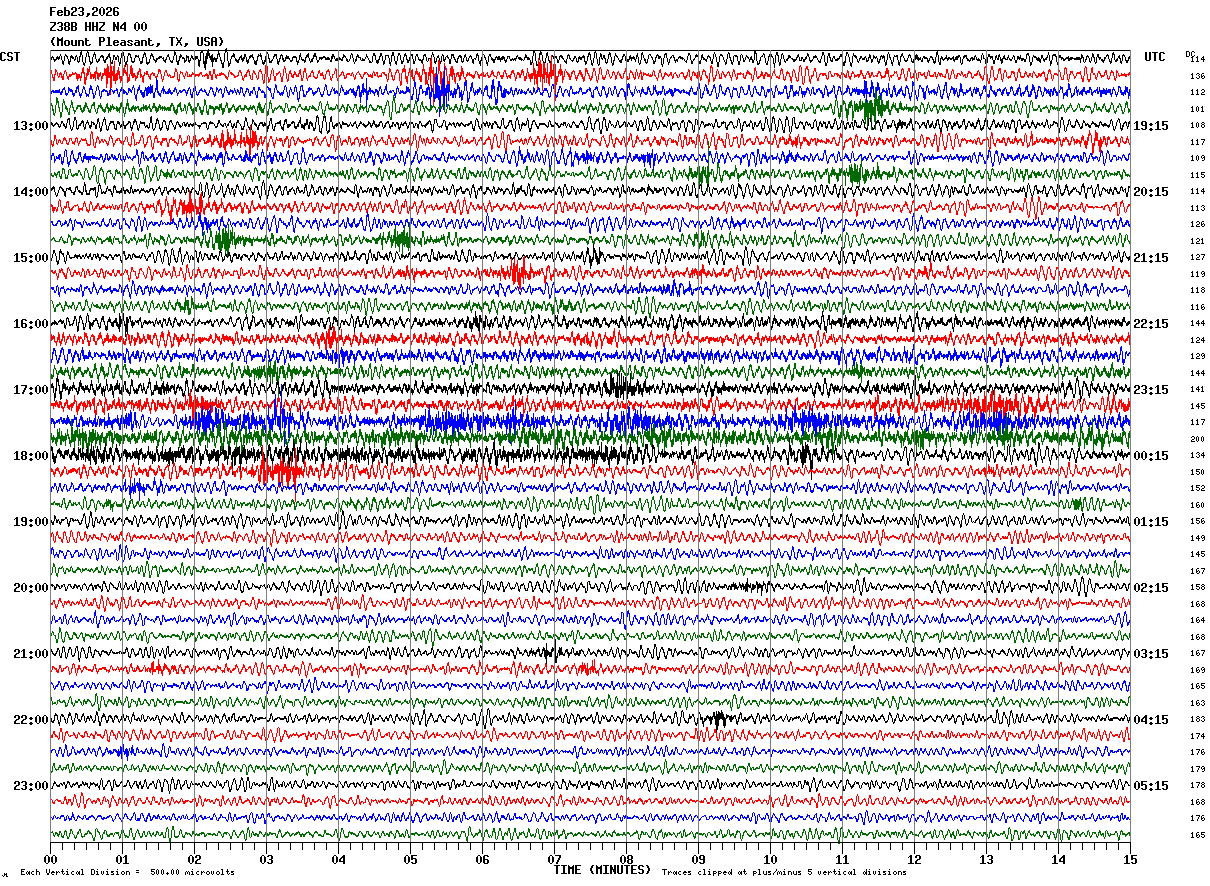1210x886 pixels.
Task: Click the '00:15' UTC time label
Action: click(1151, 456)
